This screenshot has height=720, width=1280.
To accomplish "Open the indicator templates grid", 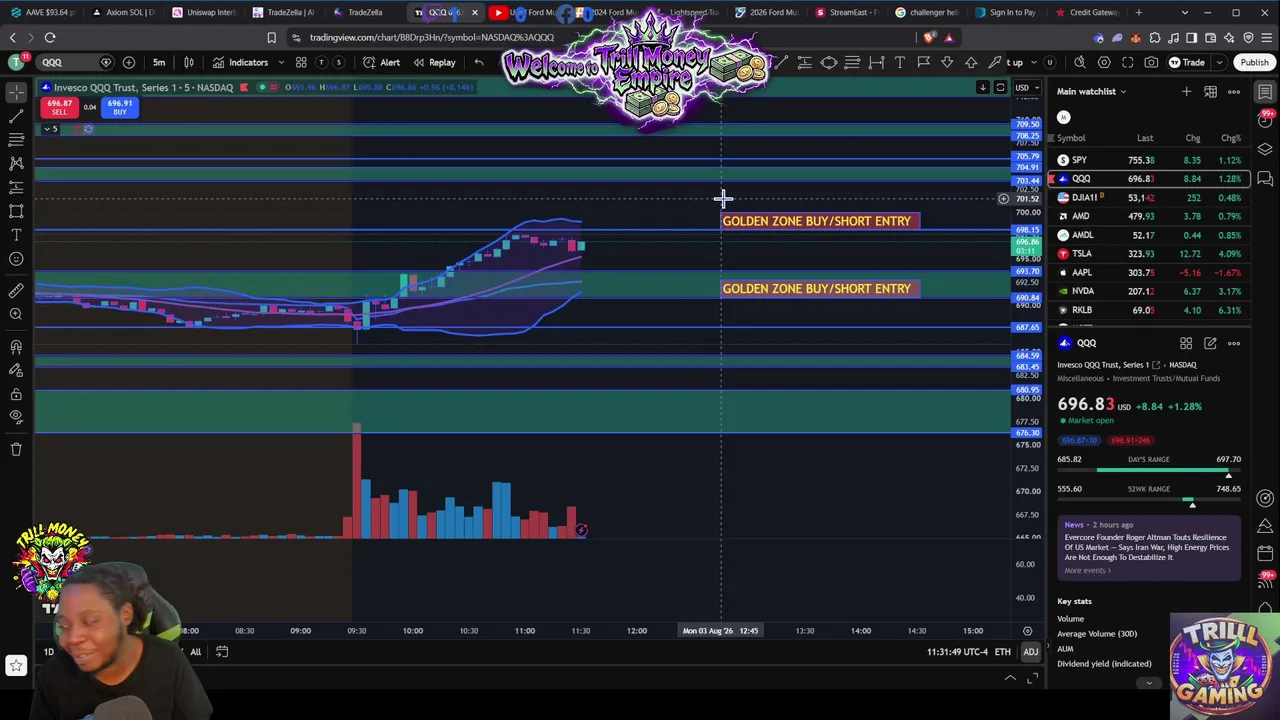I will click(301, 62).
